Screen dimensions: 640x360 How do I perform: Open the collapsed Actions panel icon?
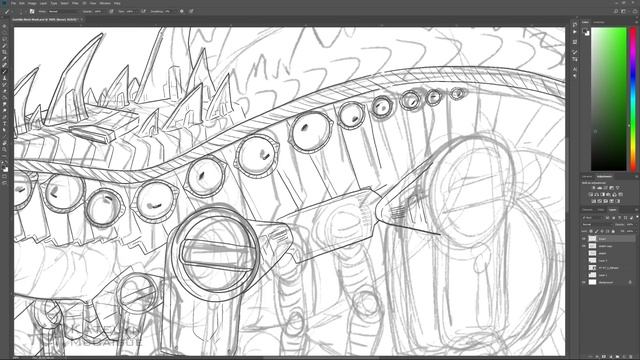pos(575,32)
